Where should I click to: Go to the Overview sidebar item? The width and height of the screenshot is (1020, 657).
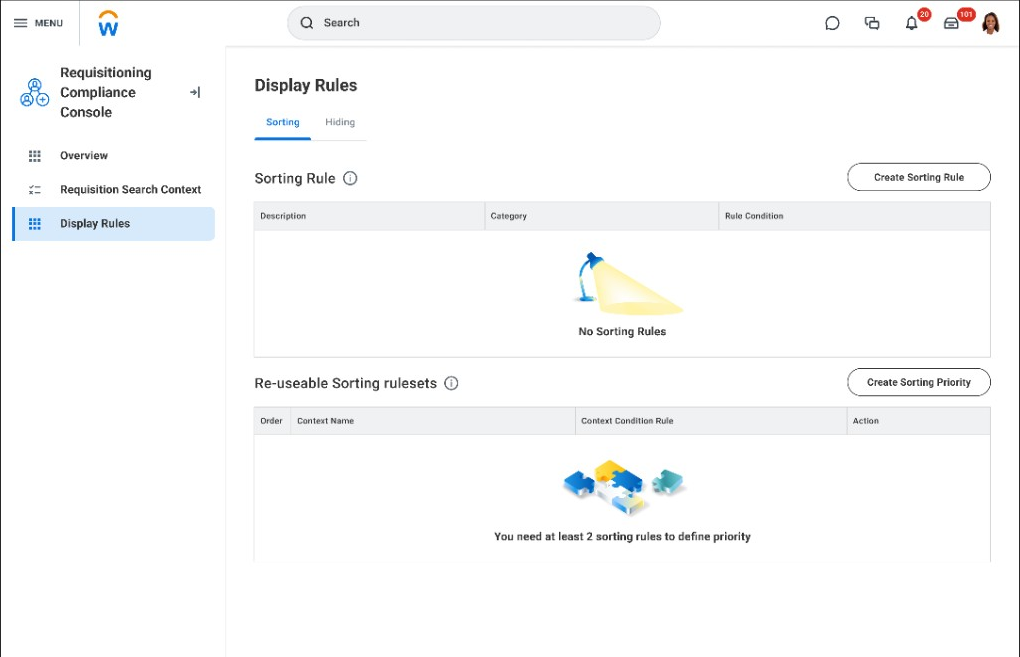click(x=113, y=155)
